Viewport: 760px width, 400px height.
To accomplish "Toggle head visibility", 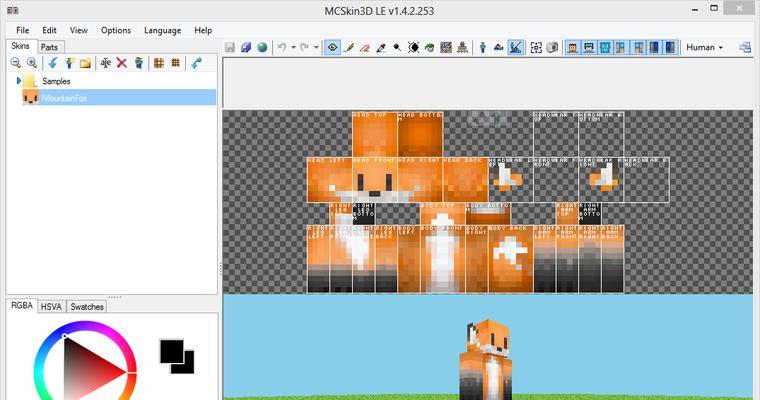I will pos(573,48).
